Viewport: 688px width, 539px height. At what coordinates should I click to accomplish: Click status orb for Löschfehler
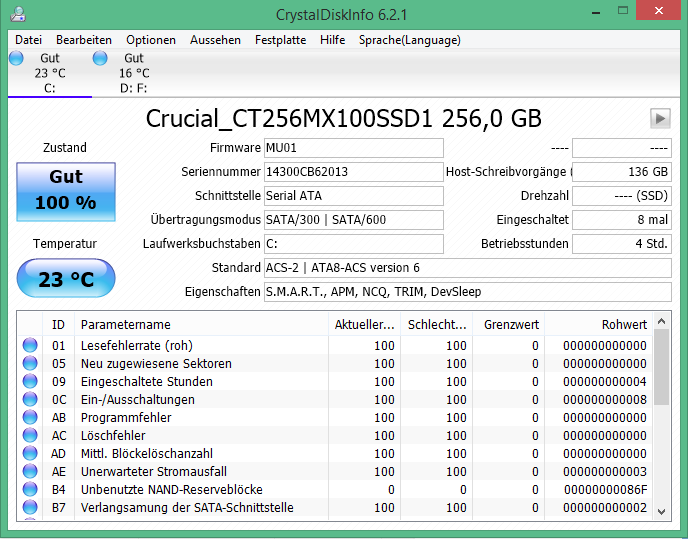pos(30,435)
